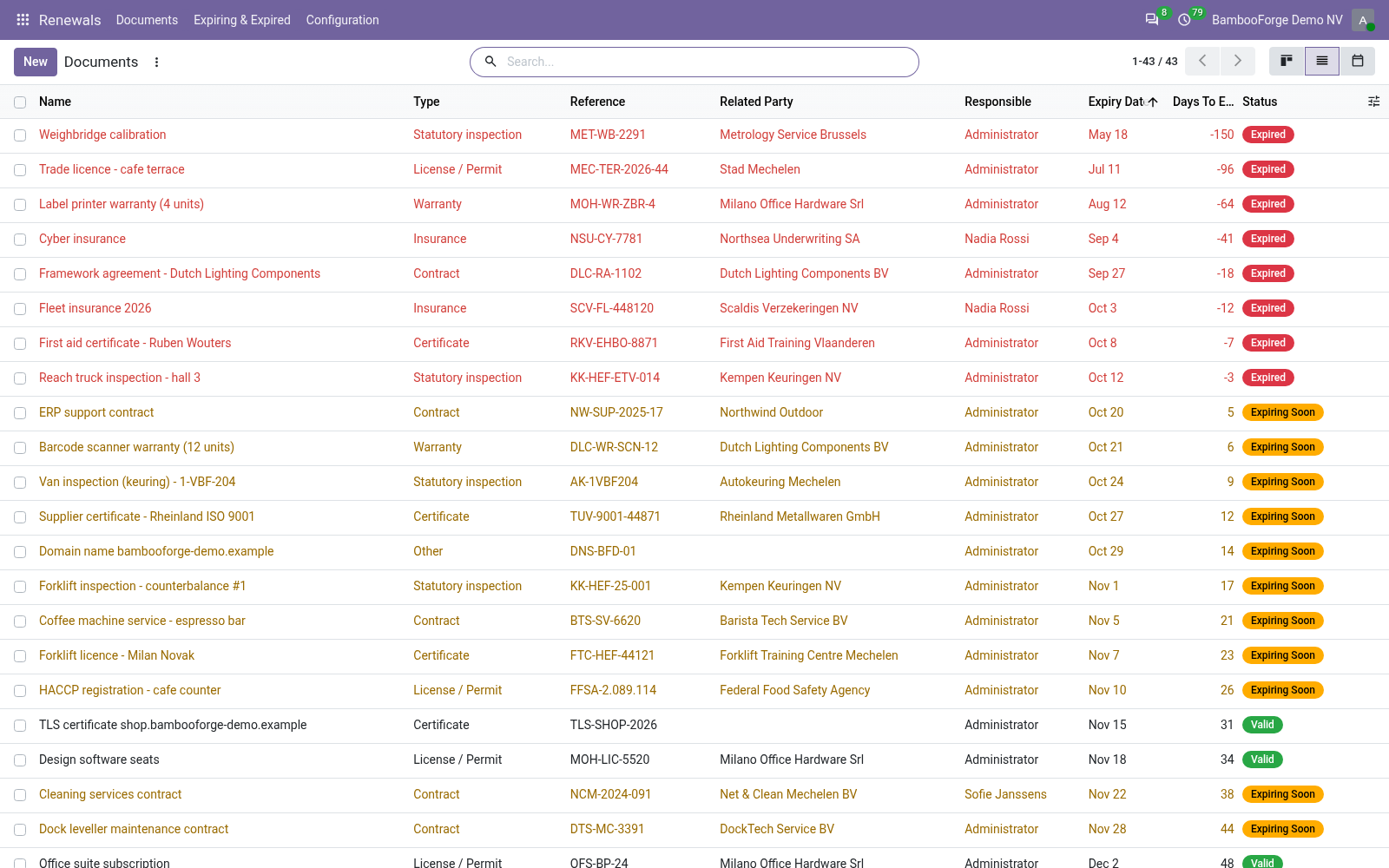Open the Documents menu
The width and height of the screenshot is (1389, 868).
147,20
